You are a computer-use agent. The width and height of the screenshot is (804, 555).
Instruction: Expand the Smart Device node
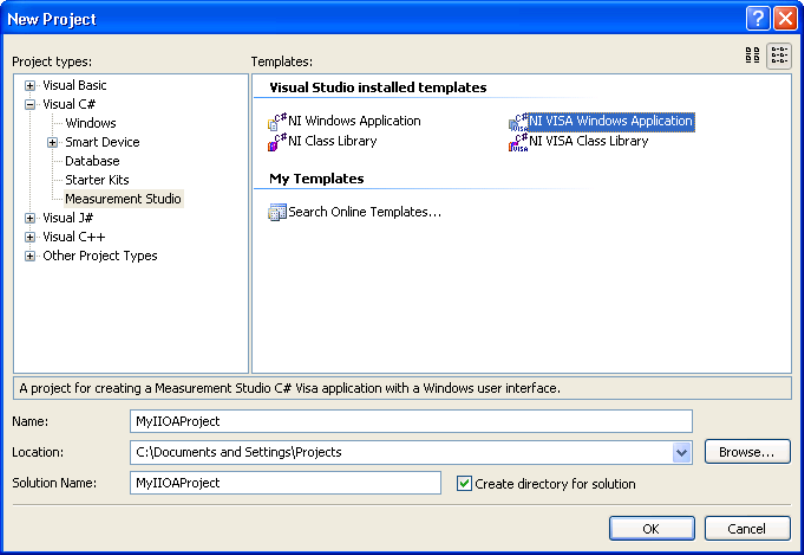(x=52, y=143)
